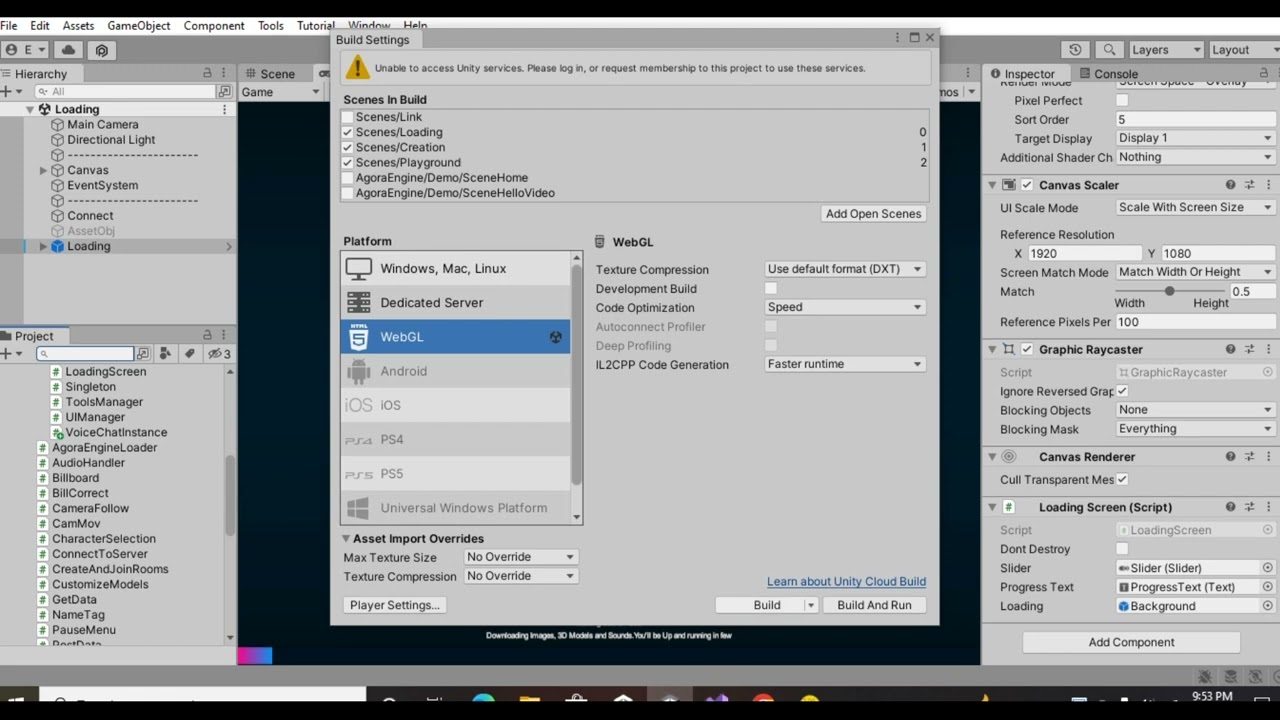Image resolution: width=1280 pixels, height=720 pixels.
Task: Open Learn about Unity Cloud Build link
Action: tap(846, 581)
